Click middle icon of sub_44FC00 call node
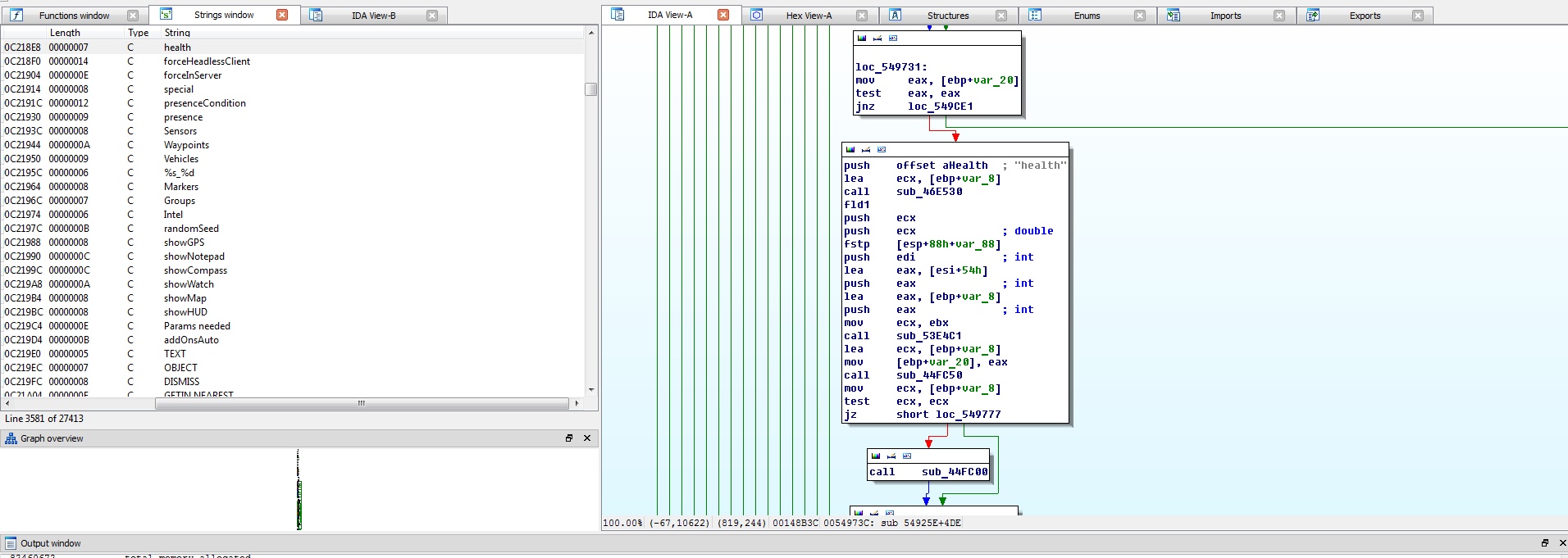The height and width of the screenshot is (558, 1568). 891,456
